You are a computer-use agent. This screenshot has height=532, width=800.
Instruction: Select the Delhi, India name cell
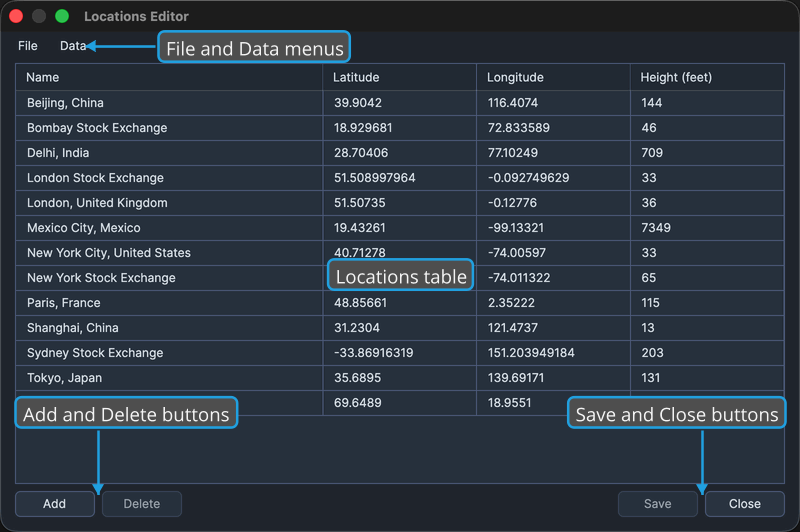[169, 153]
